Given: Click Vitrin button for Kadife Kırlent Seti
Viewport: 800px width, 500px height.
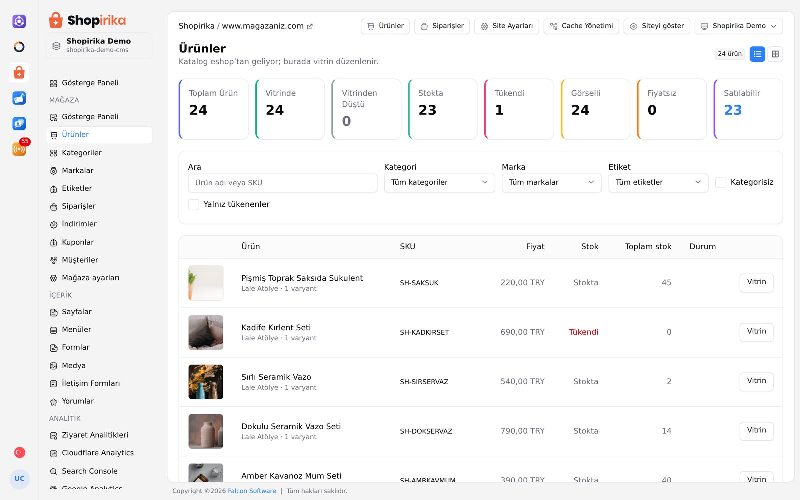Looking at the screenshot, I should pyautogui.click(x=756, y=332).
